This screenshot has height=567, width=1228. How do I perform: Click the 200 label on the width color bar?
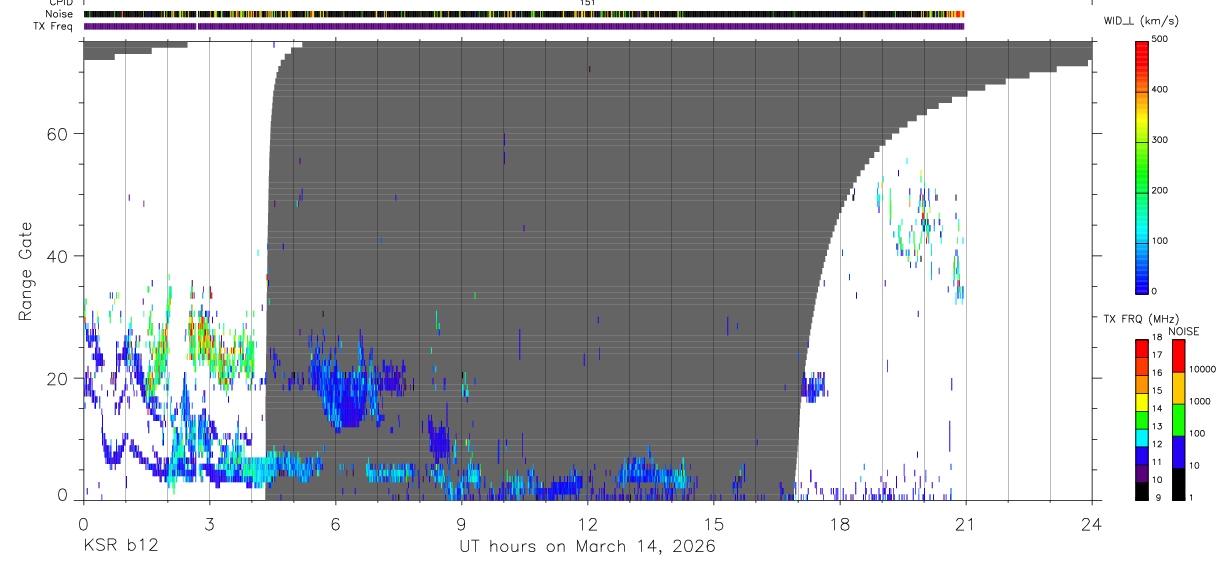[1160, 190]
